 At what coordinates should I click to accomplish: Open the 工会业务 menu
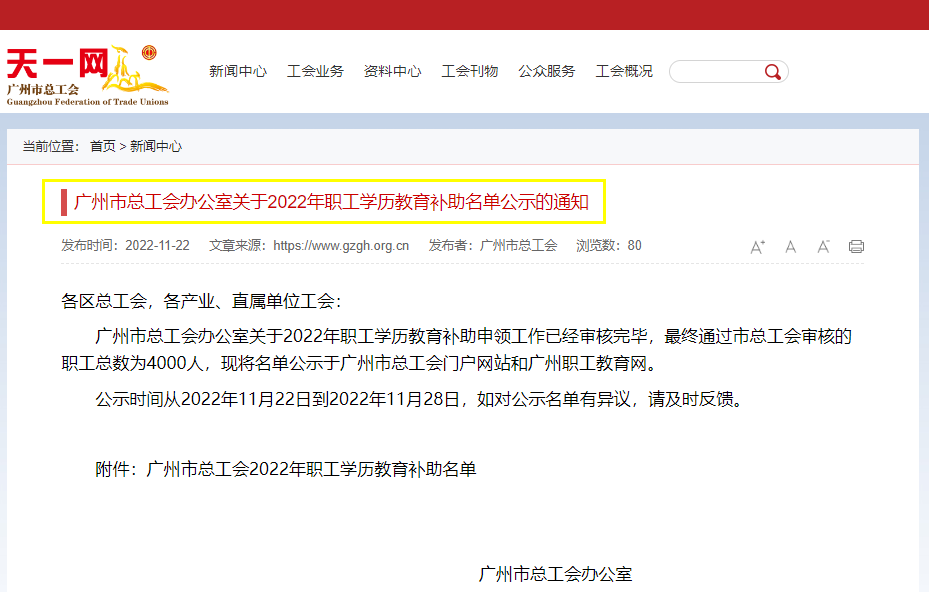[315, 71]
